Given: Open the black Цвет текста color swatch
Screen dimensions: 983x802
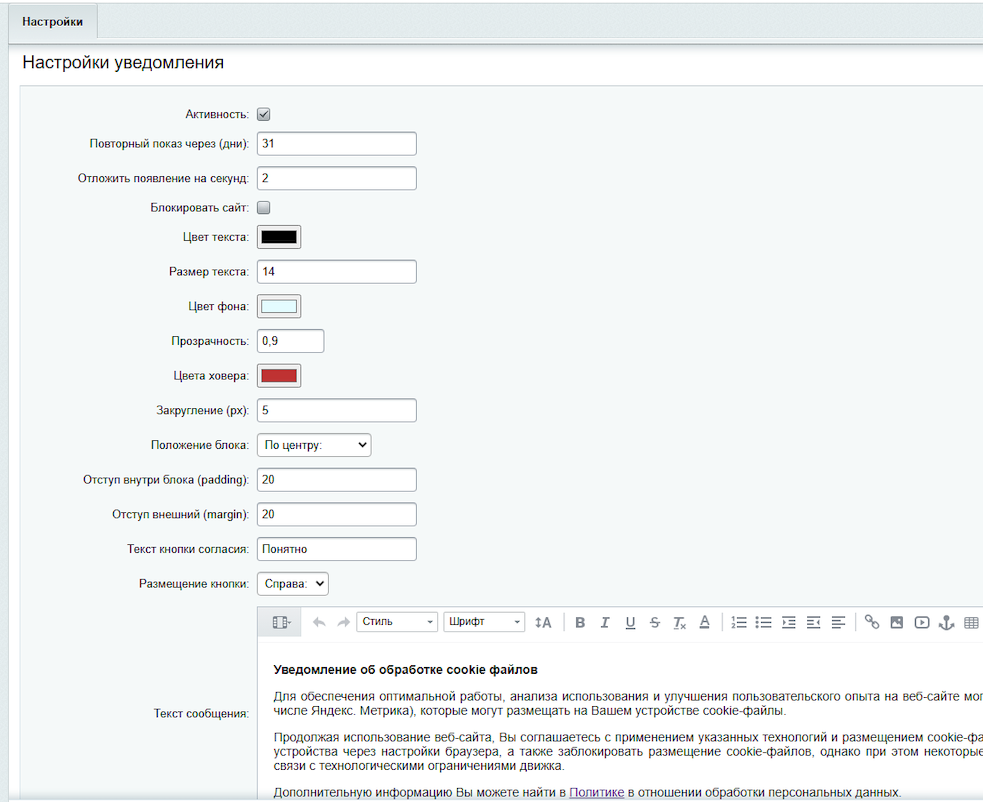Looking at the screenshot, I should coord(279,237).
